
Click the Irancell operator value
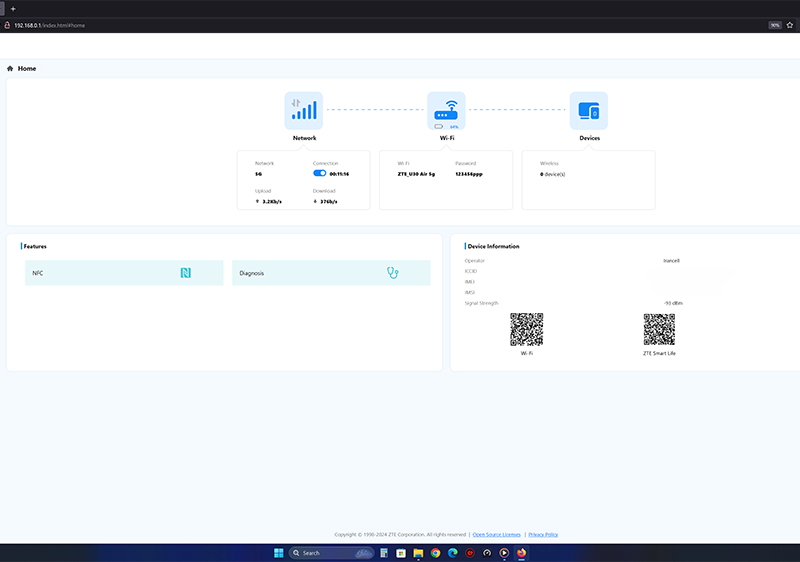pos(671,261)
